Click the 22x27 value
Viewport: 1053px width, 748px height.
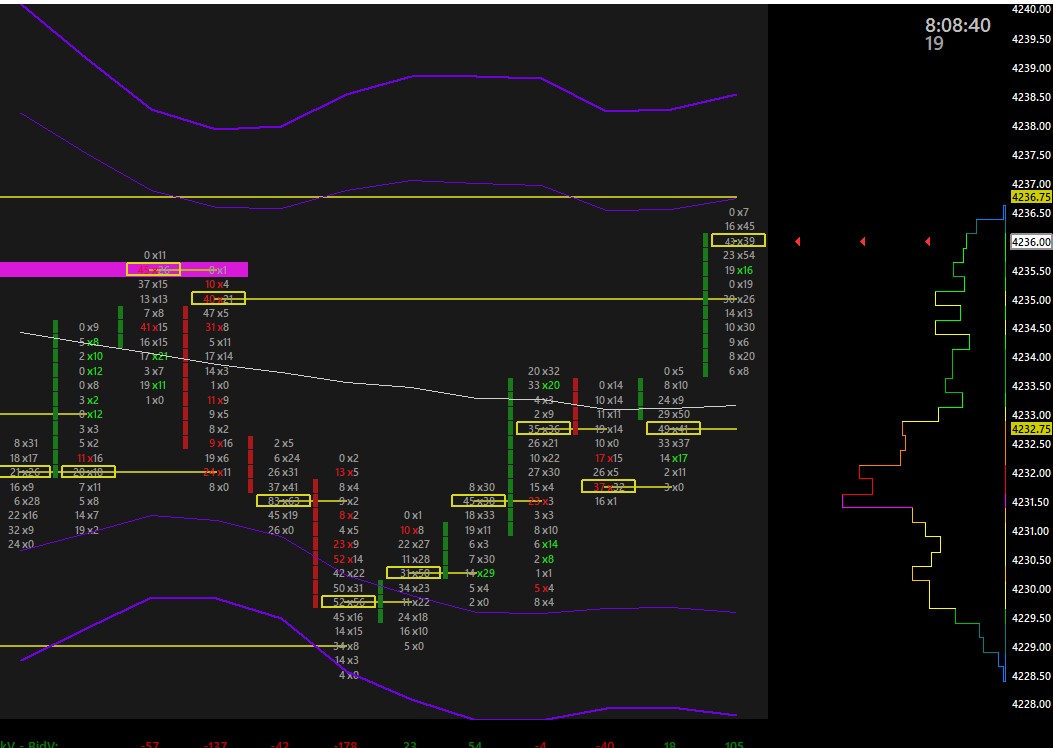click(414, 544)
